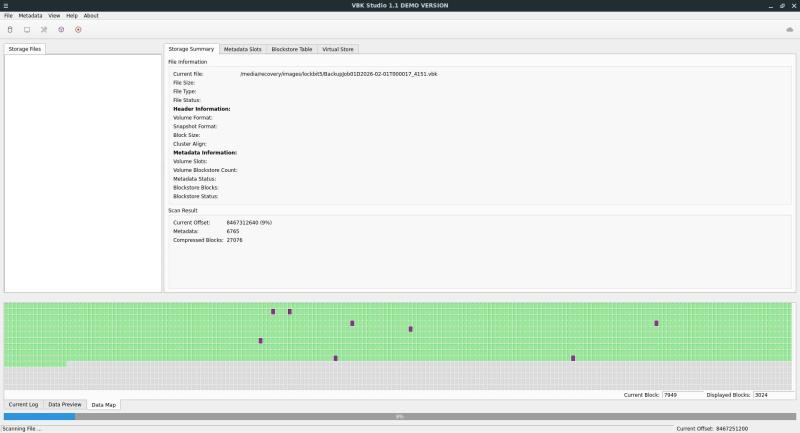The height and width of the screenshot is (433, 800).
Task: Select the Storage Files tab
Action: click(24, 49)
